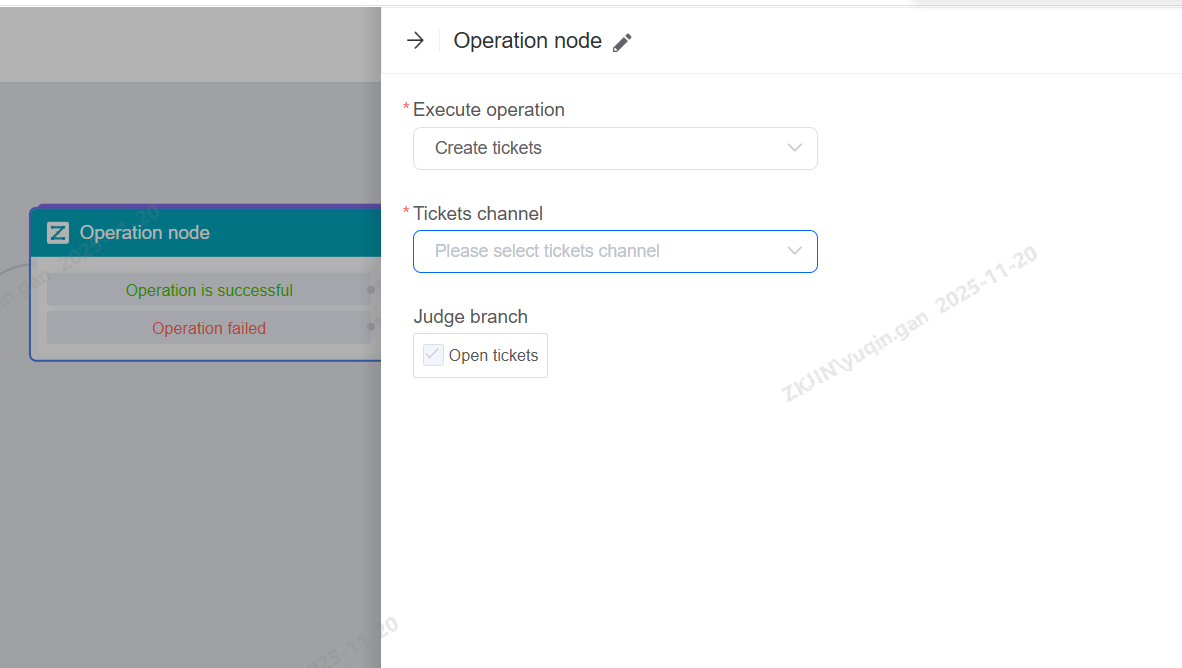The height and width of the screenshot is (668, 1182).
Task: Open the Create tickets operation dropdown
Action: coord(600,148)
